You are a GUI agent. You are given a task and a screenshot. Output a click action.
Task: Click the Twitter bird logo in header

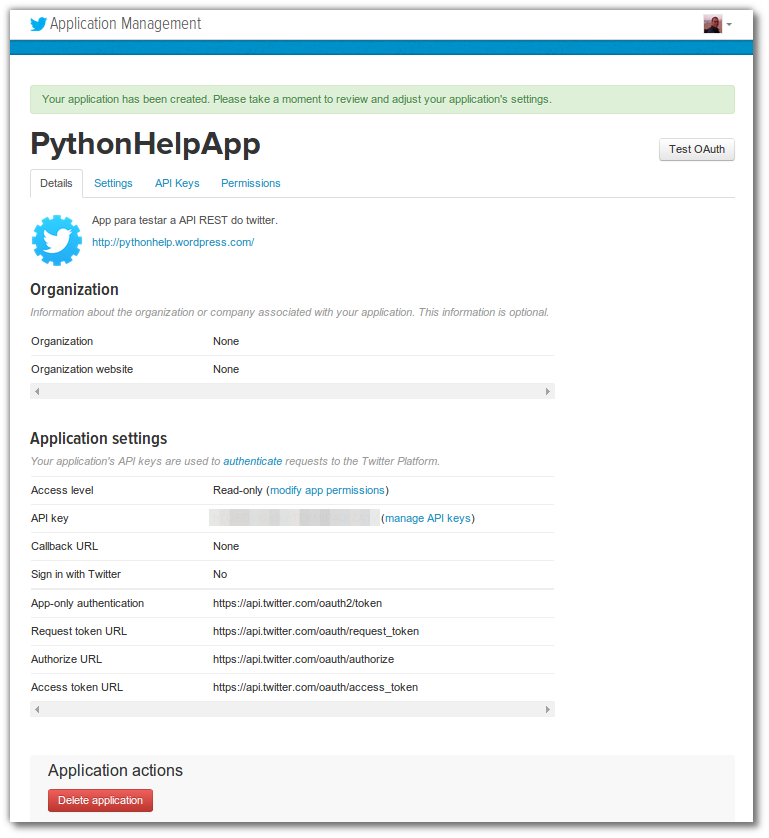(x=38, y=24)
